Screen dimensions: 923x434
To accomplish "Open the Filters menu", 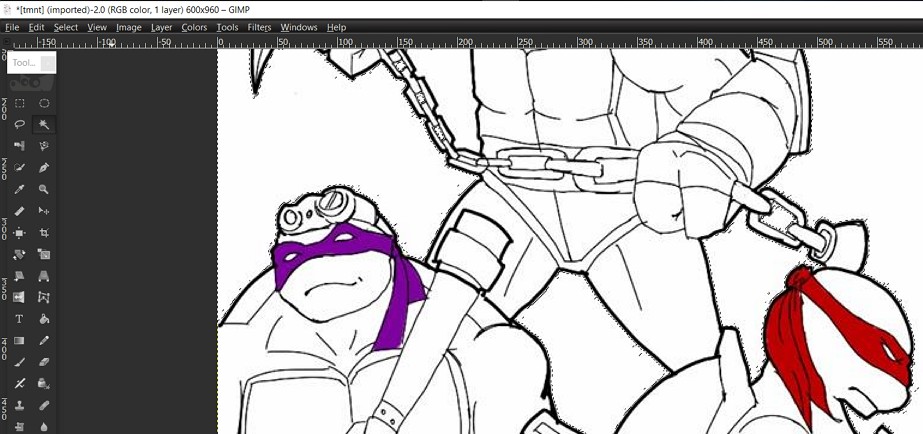I will point(259,27).
